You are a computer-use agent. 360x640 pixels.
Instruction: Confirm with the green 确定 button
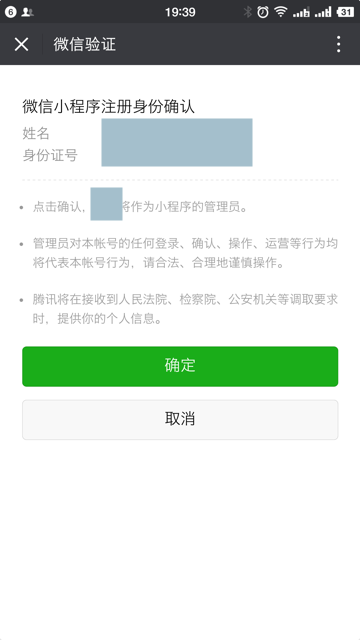[x=180, y=366]
